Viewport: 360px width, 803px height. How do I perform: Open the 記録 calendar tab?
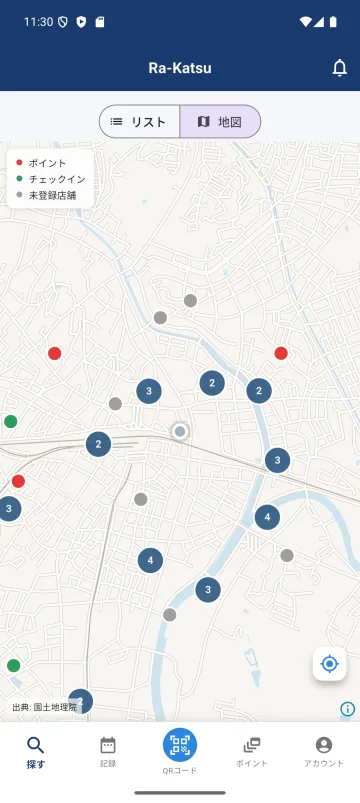108,752
